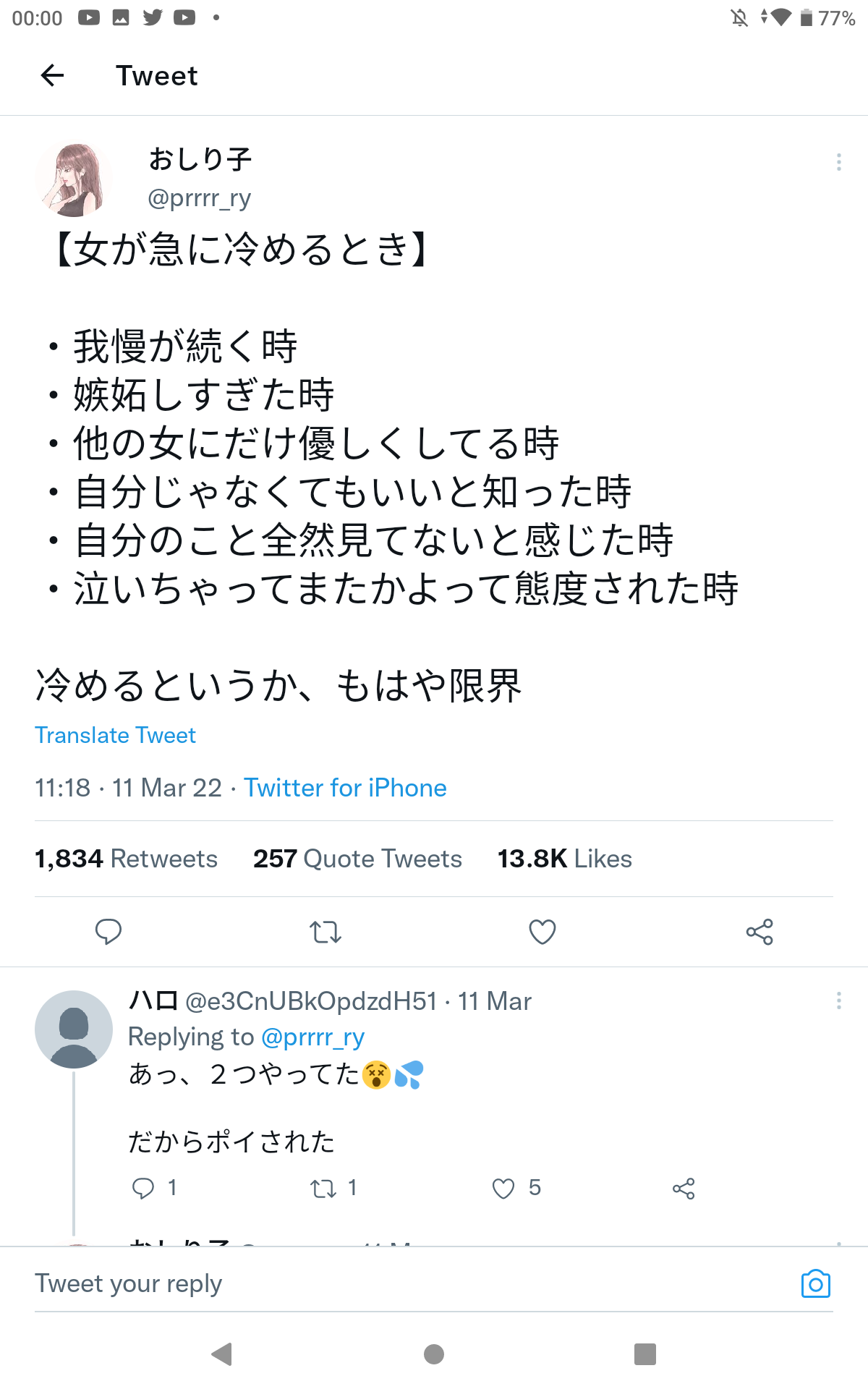Retweet ハロ's reply

323,1188
